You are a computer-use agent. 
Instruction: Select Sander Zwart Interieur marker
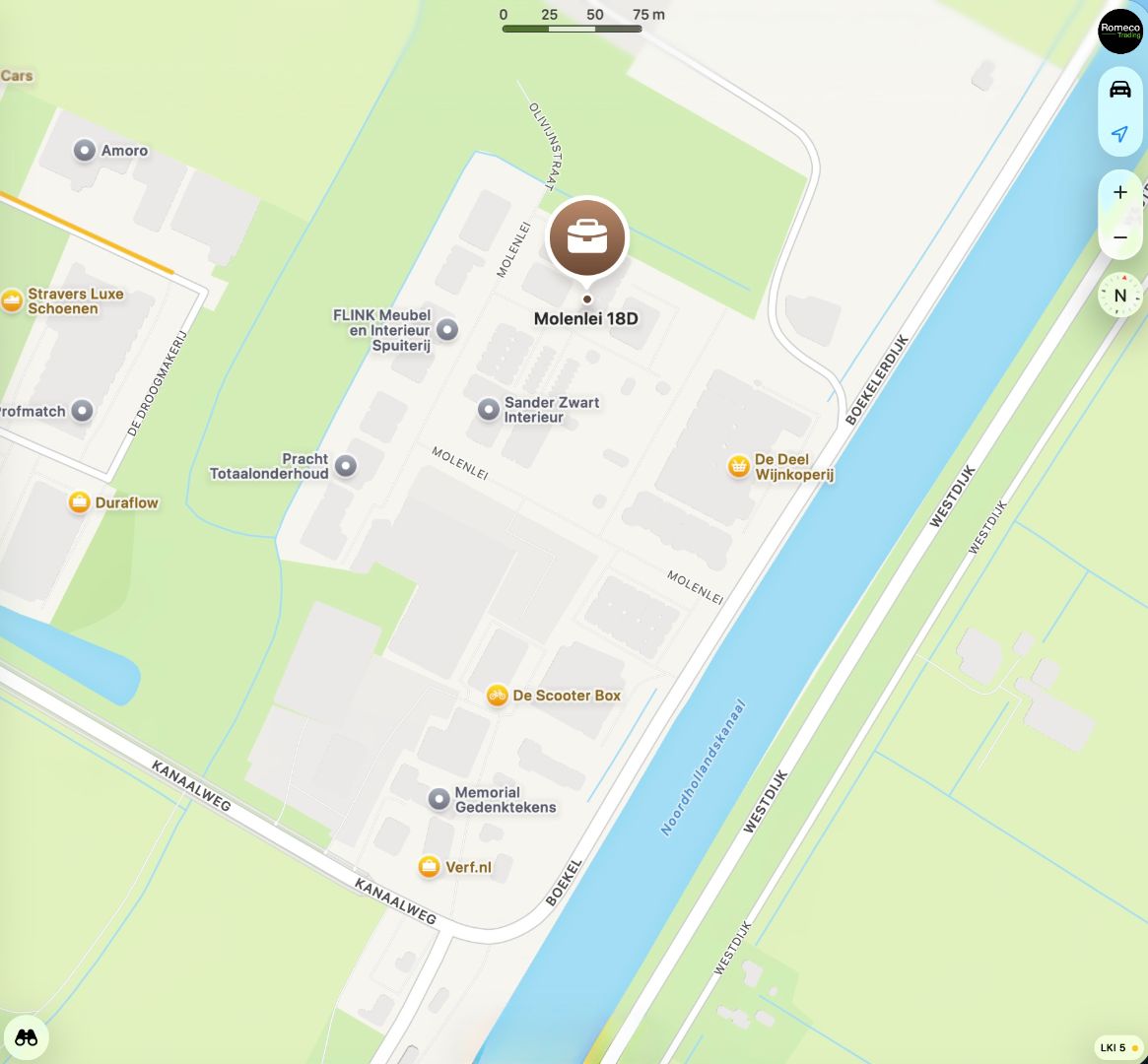(489, 409)
